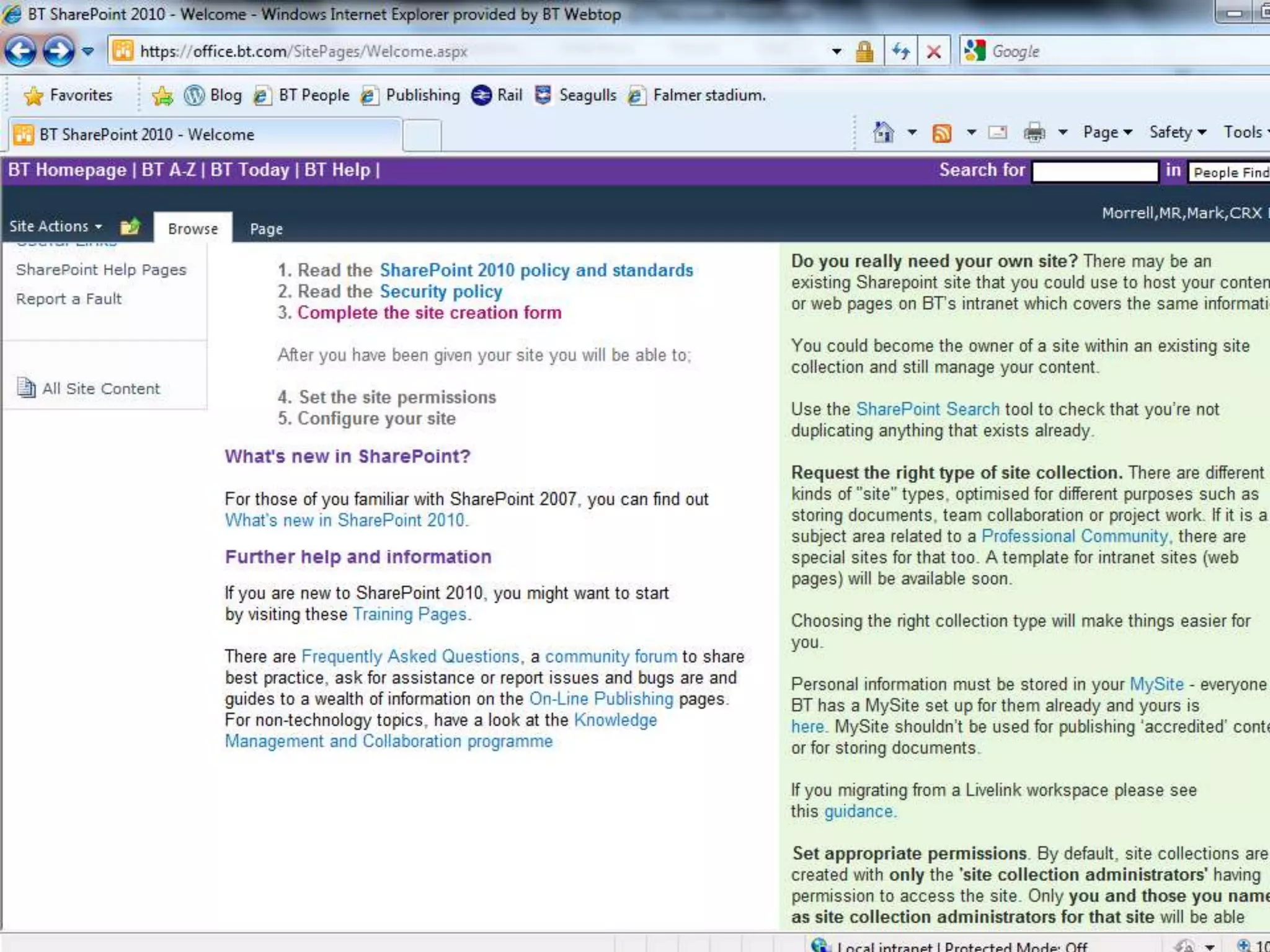Open the Safety command bar menu
1270x952 pixels.
[x=1178, y=132]
